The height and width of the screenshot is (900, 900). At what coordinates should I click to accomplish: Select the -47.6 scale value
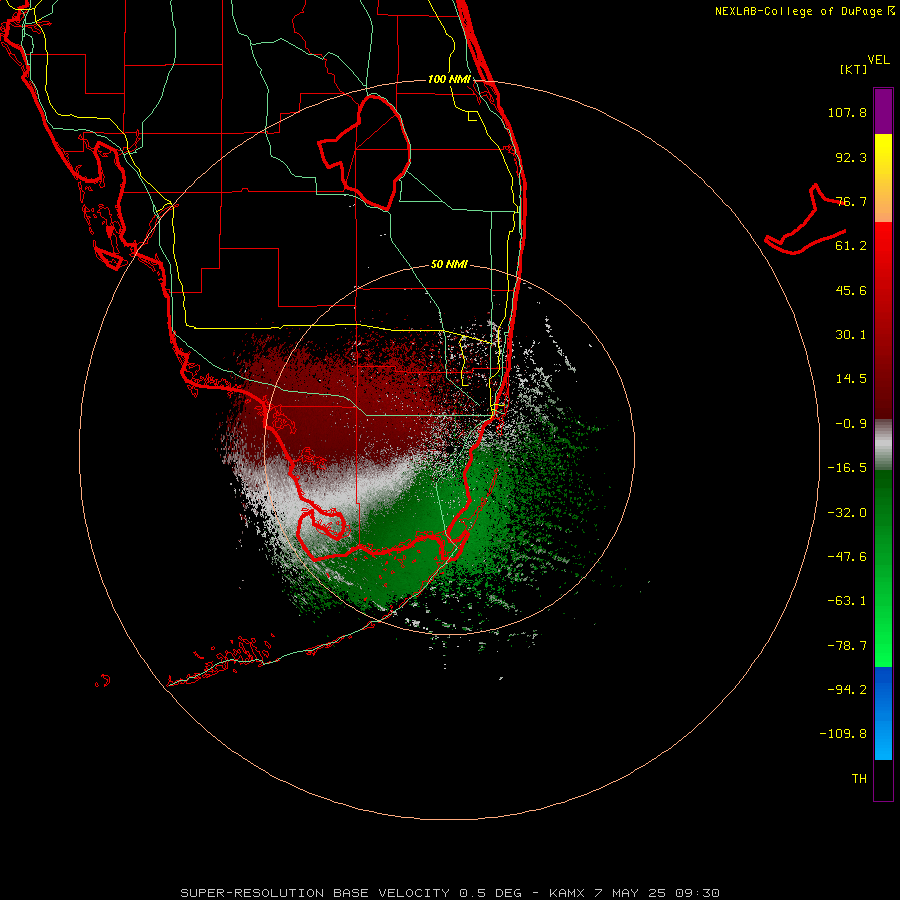[847, 557]
